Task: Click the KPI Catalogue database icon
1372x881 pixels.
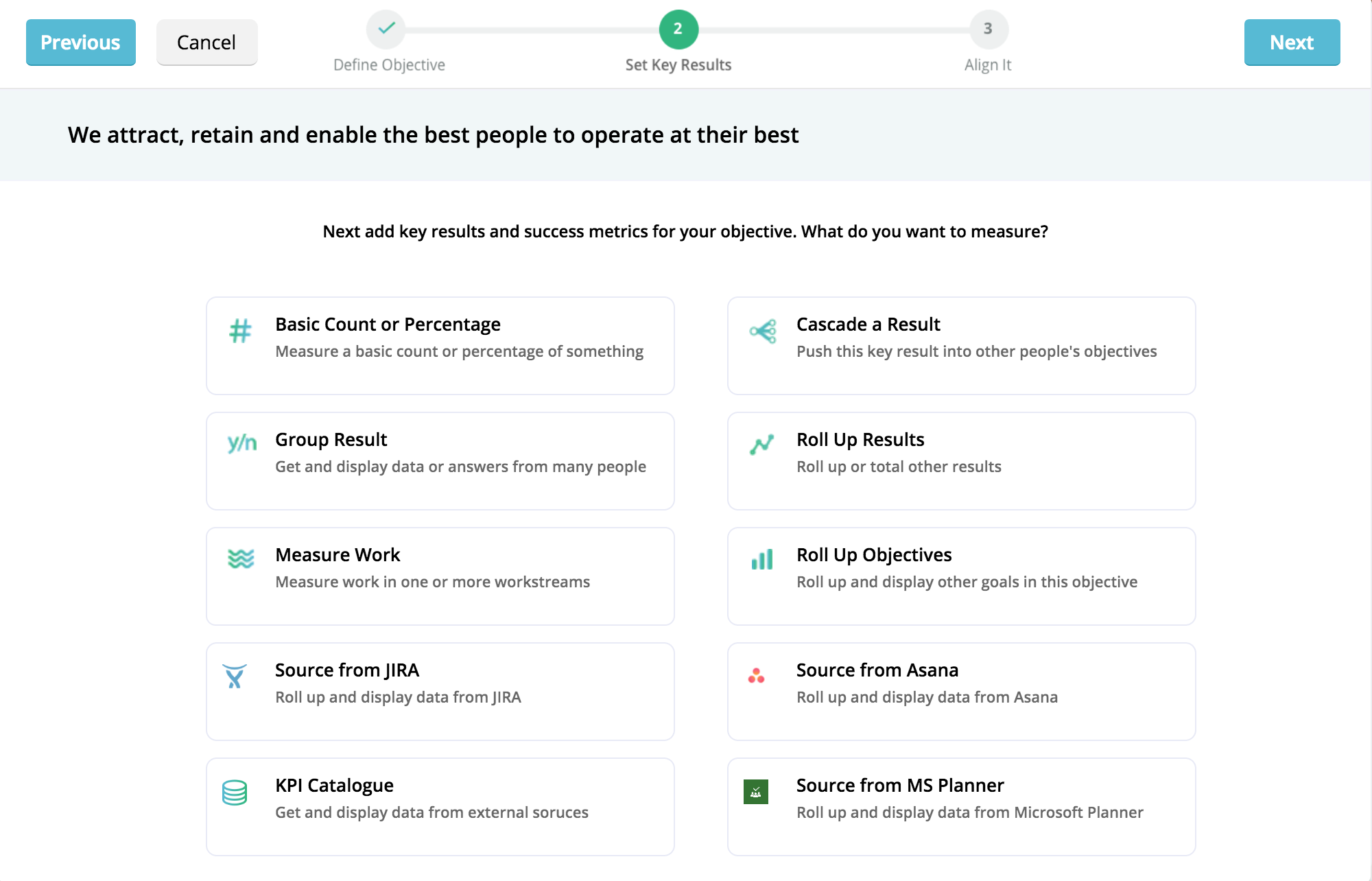Action: (235, 792)
